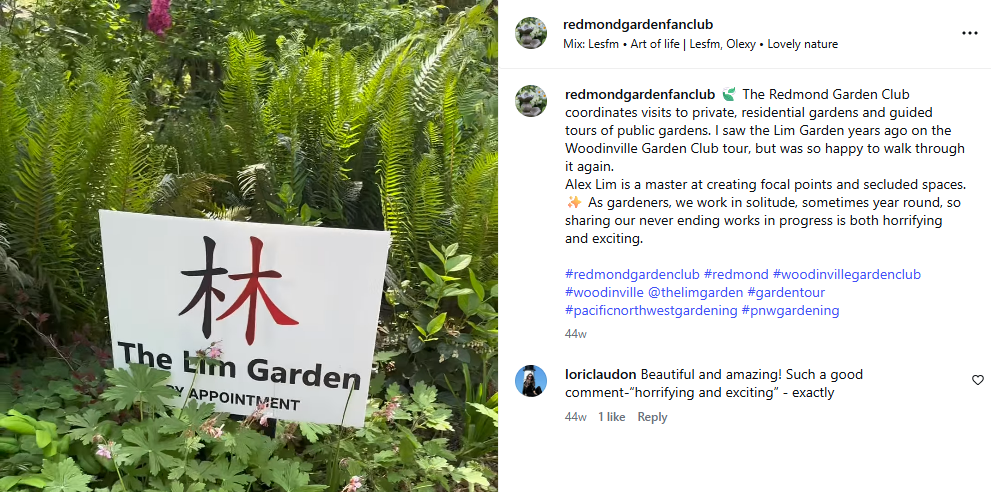Click redmondgardenfanclub username in caption

coord(640,94)
